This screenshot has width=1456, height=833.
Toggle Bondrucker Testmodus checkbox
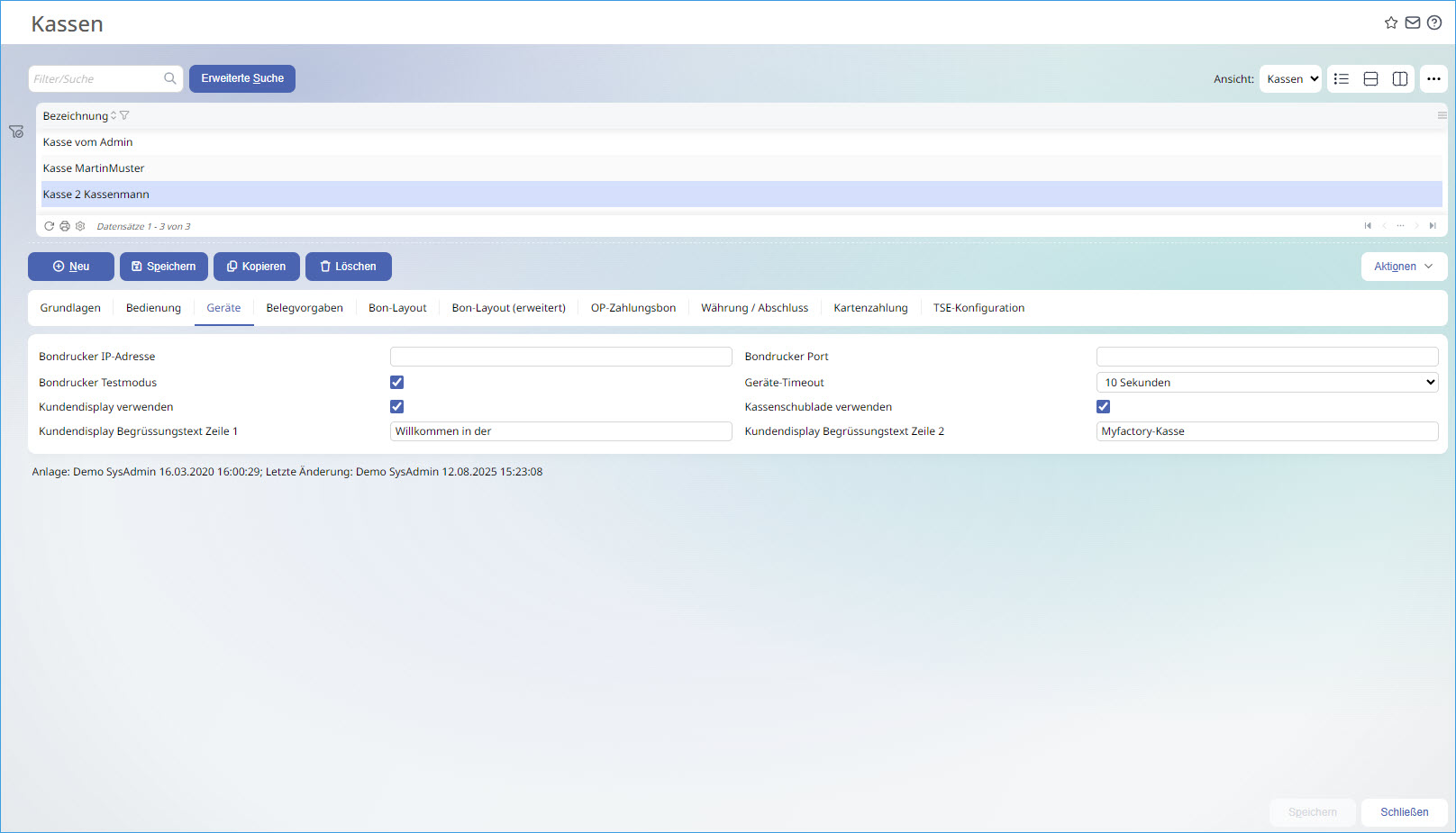coord(396,383)
